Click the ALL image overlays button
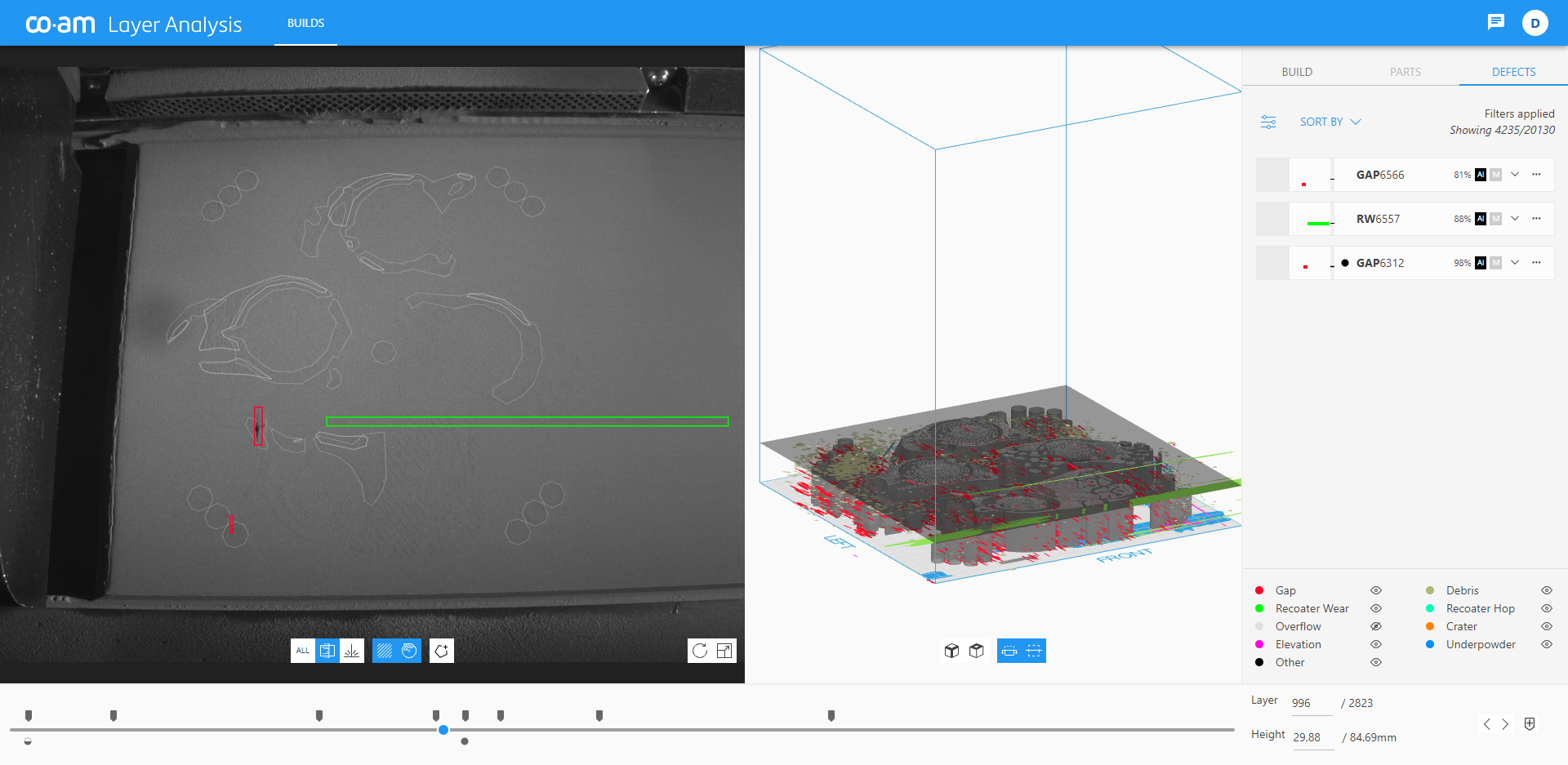Image resolution: width=1568 pixels, height=765 pixels. click(x=303, y=651)
